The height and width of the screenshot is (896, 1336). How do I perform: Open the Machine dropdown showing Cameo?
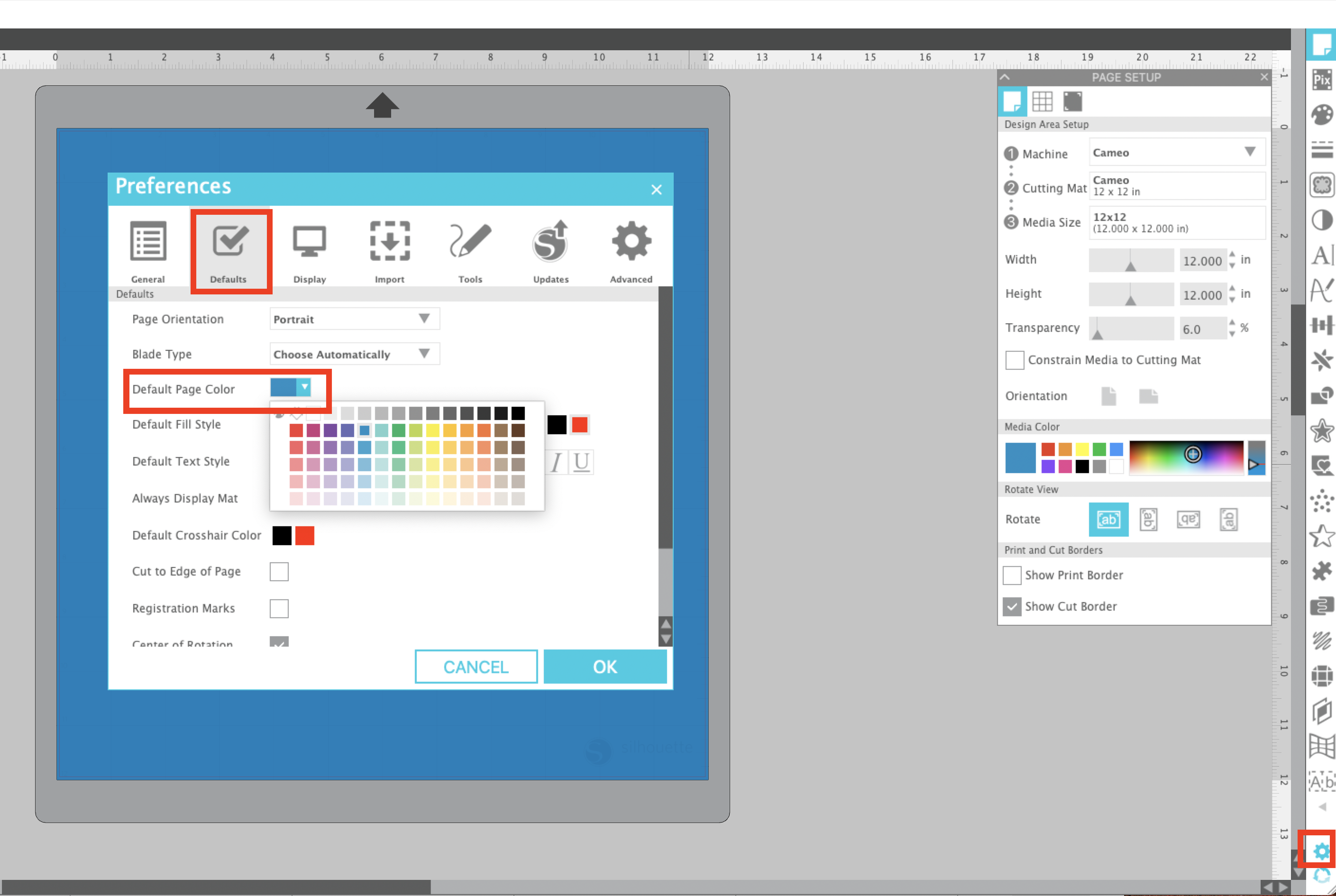click(x=1176, y=152)
